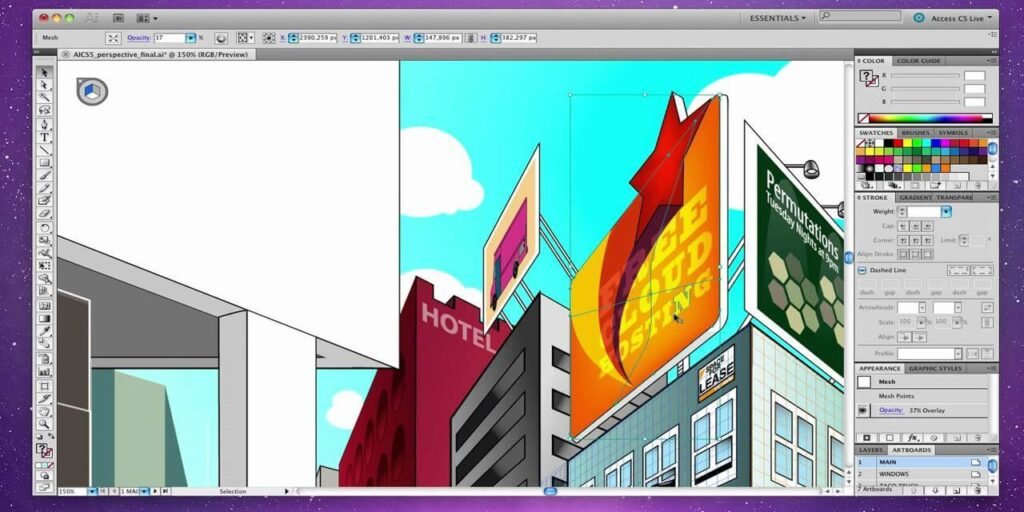The height and width of the screenshot is (512, 1024).
Task: Click the W width input field
Action: [x=443, y=39]
